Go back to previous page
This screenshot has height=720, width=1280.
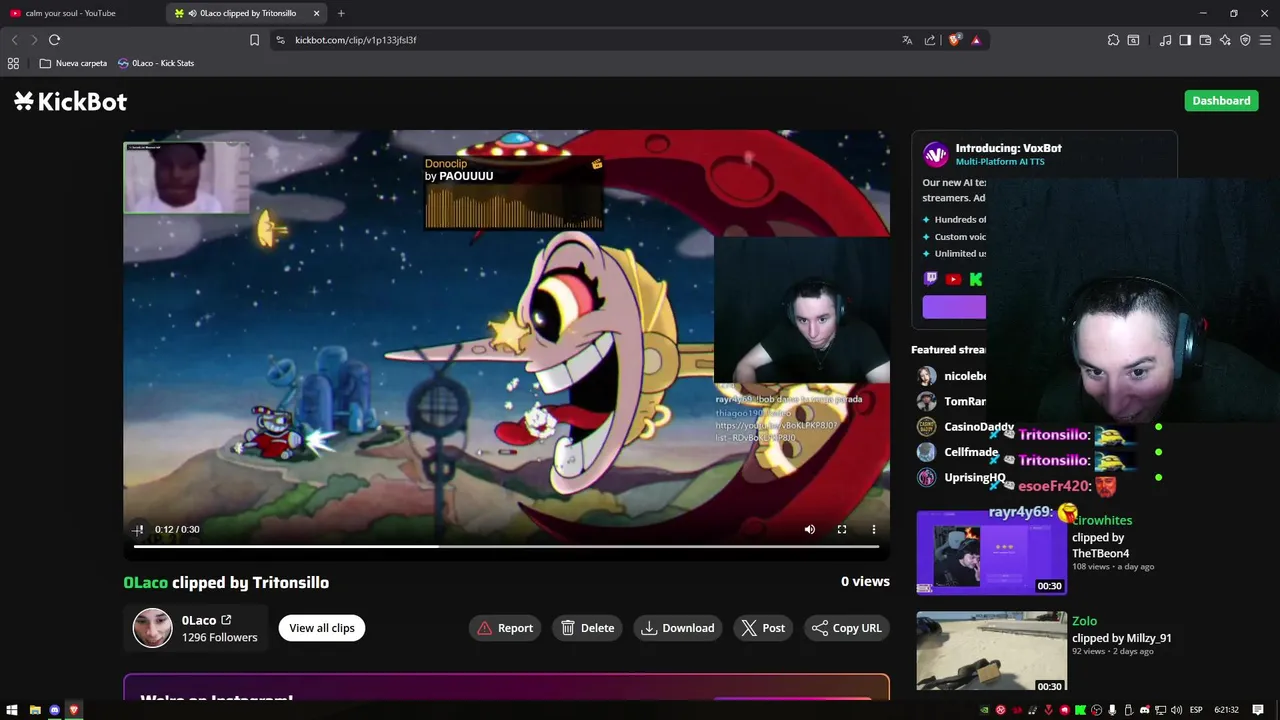click(x=14, y=40)
